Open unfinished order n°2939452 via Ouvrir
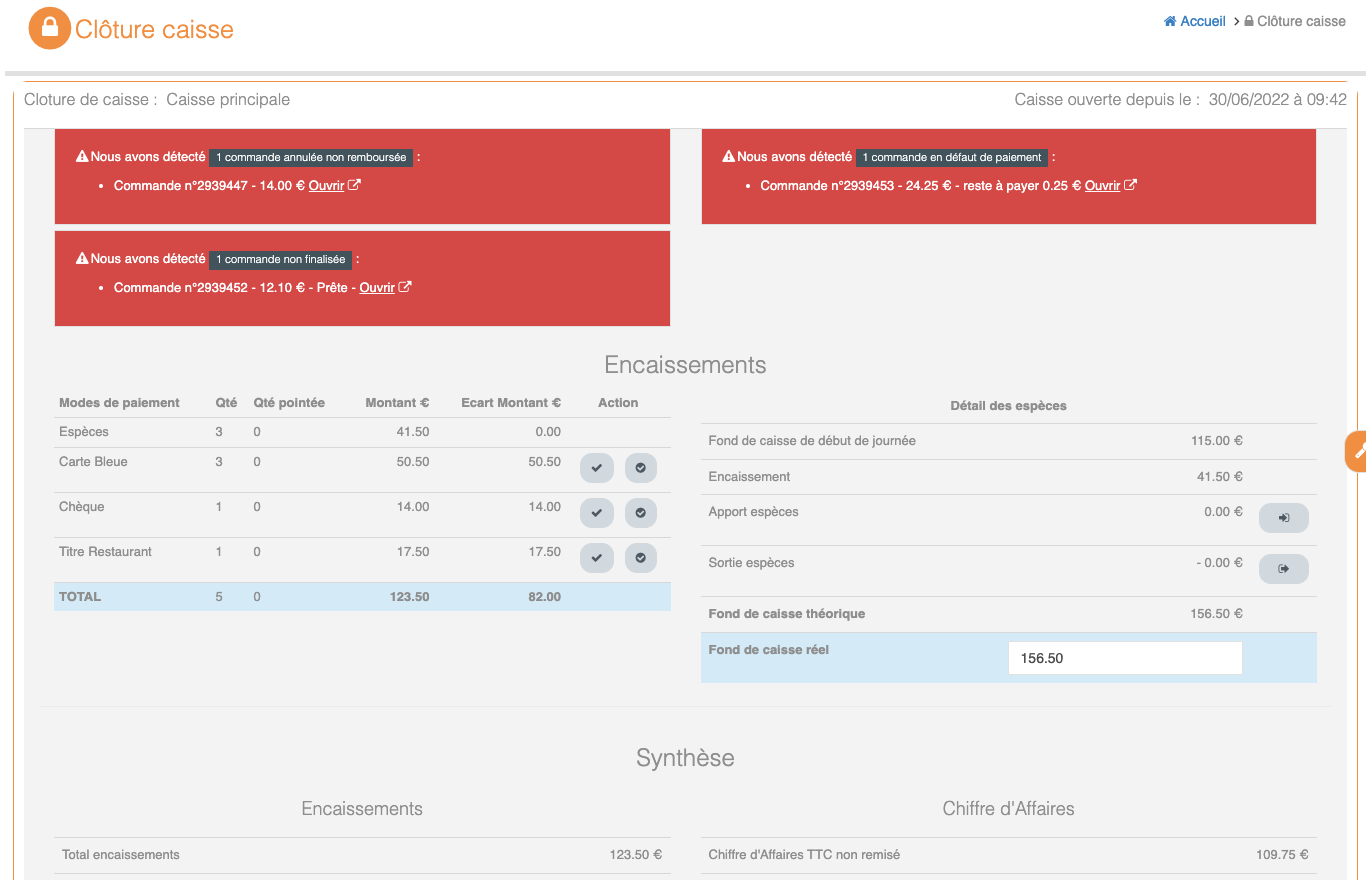1366x880 pixels. 377,288
